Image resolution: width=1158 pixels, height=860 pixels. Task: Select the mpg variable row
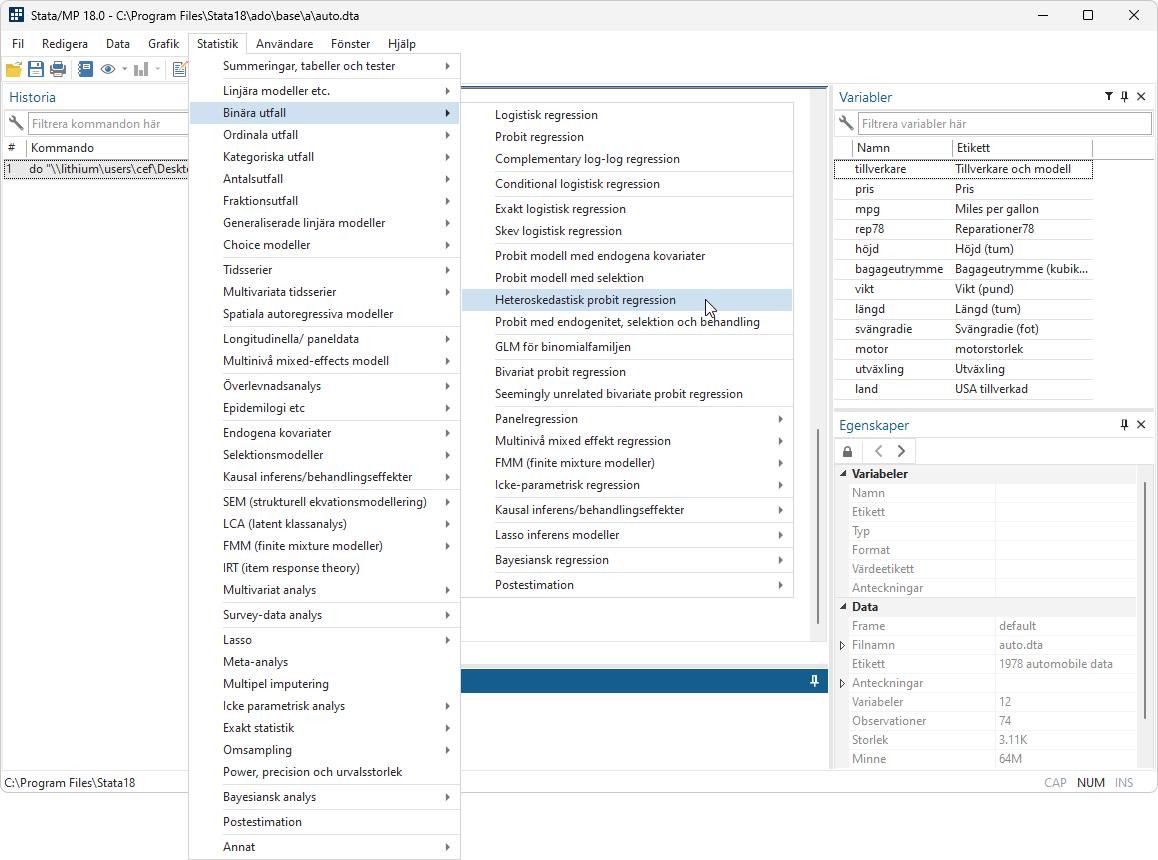pyautogui.click(x=963, y=209)
